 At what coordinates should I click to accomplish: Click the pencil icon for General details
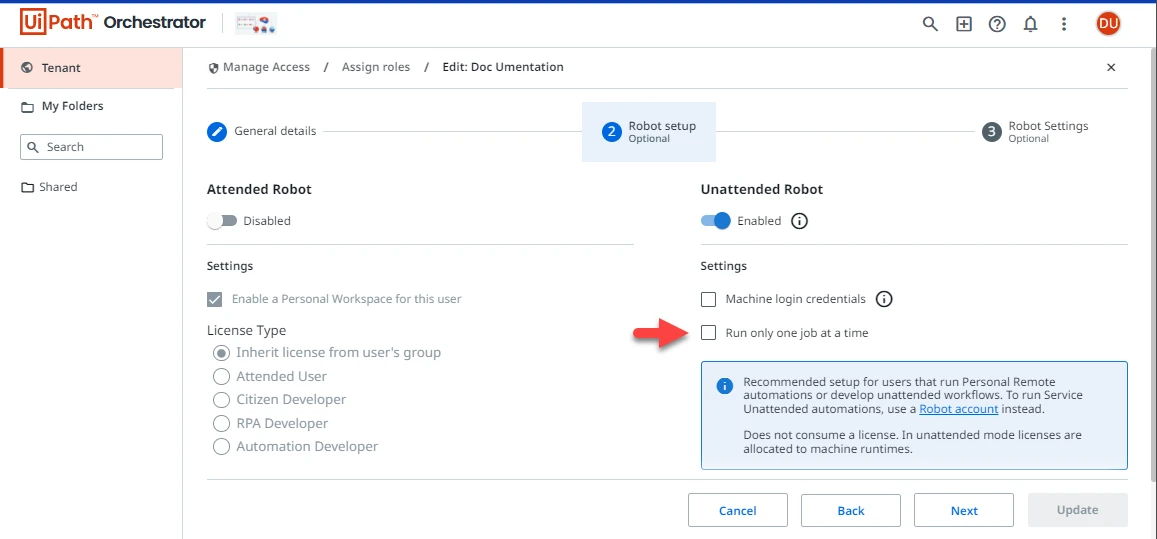pyautogui.click(x=216, y=131)
